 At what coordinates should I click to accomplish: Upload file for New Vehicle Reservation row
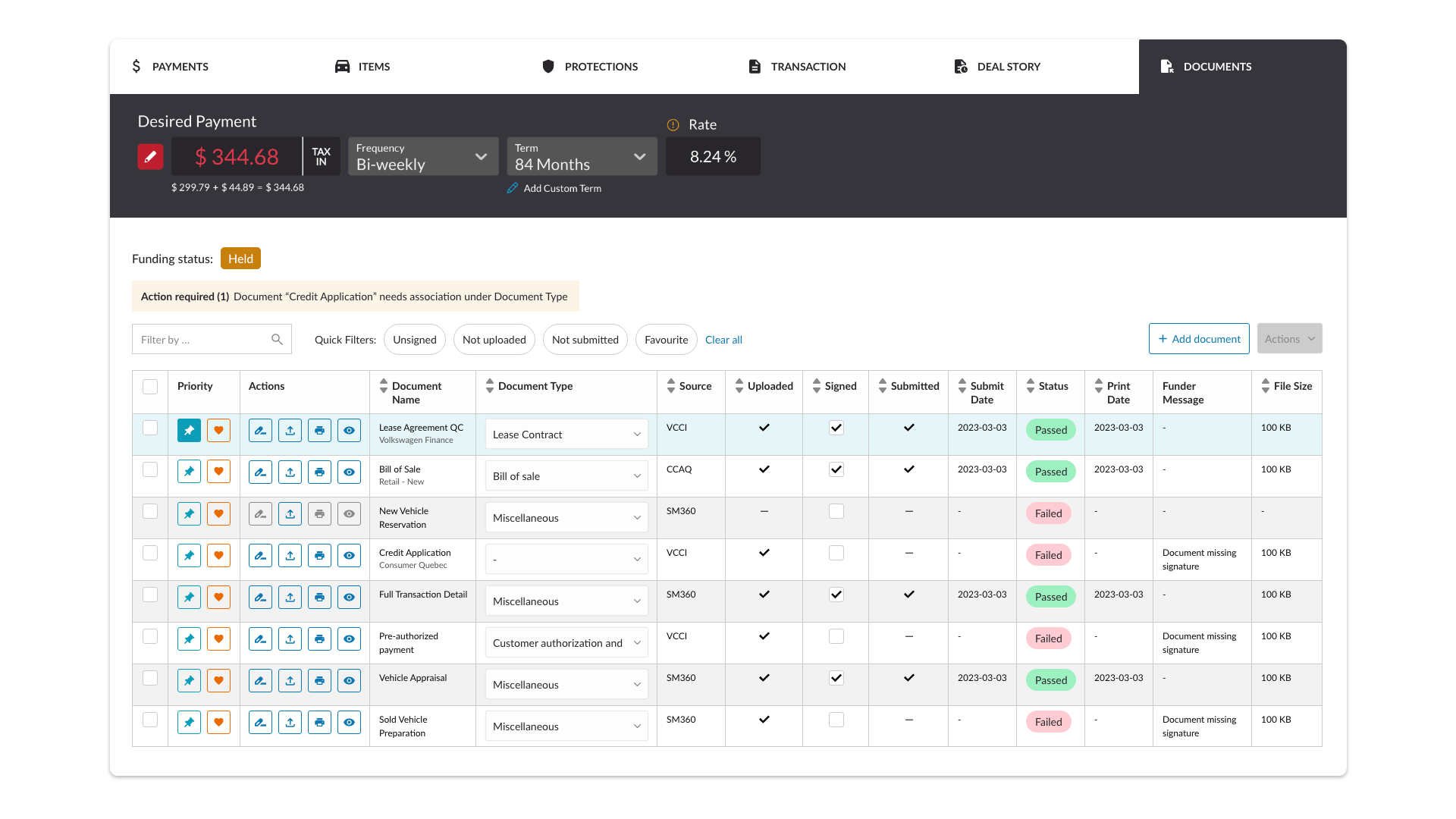[290, 514]
